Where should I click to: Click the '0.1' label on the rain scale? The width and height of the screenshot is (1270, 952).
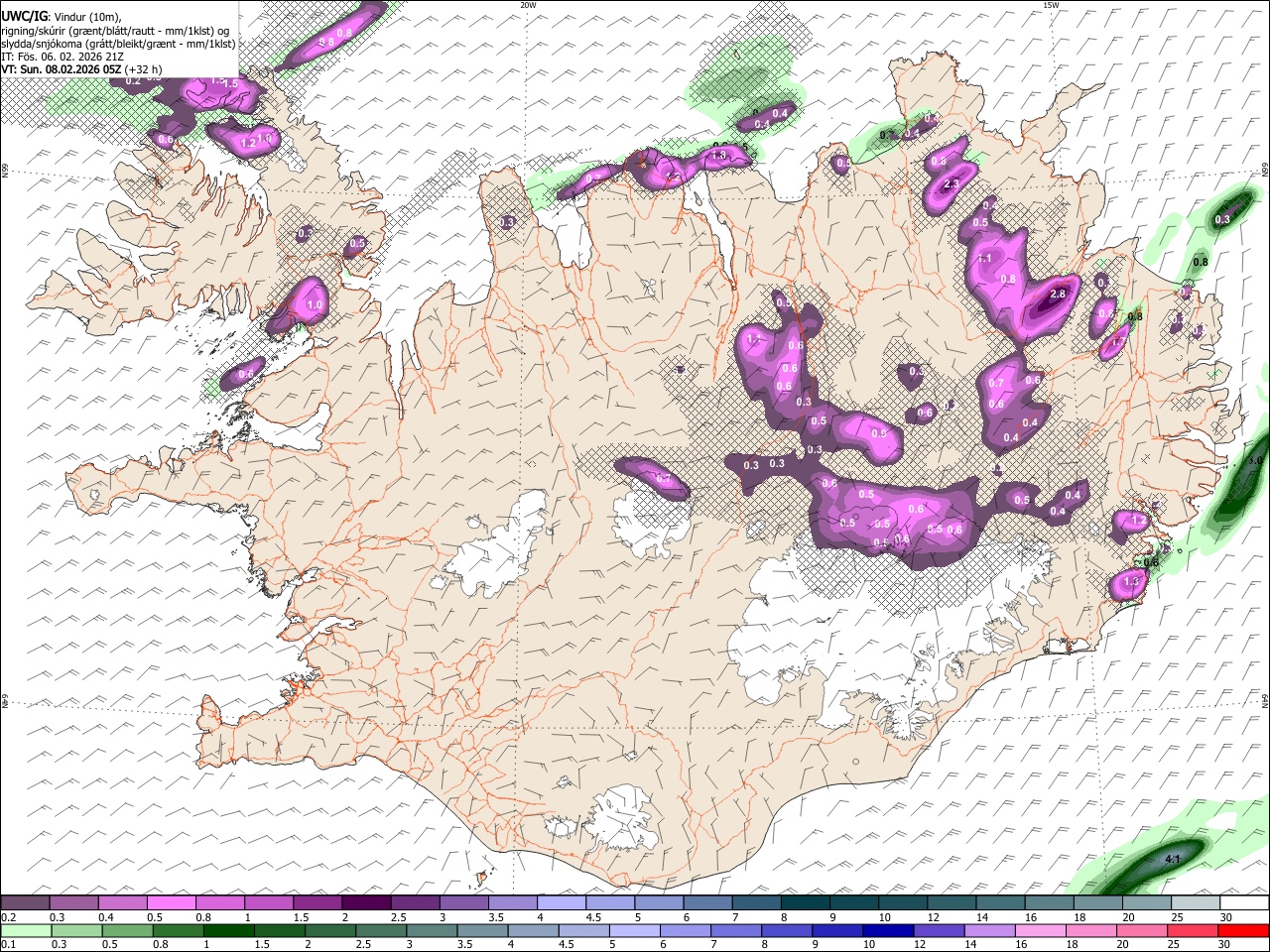pyautogui.click(x=7, y=944)
